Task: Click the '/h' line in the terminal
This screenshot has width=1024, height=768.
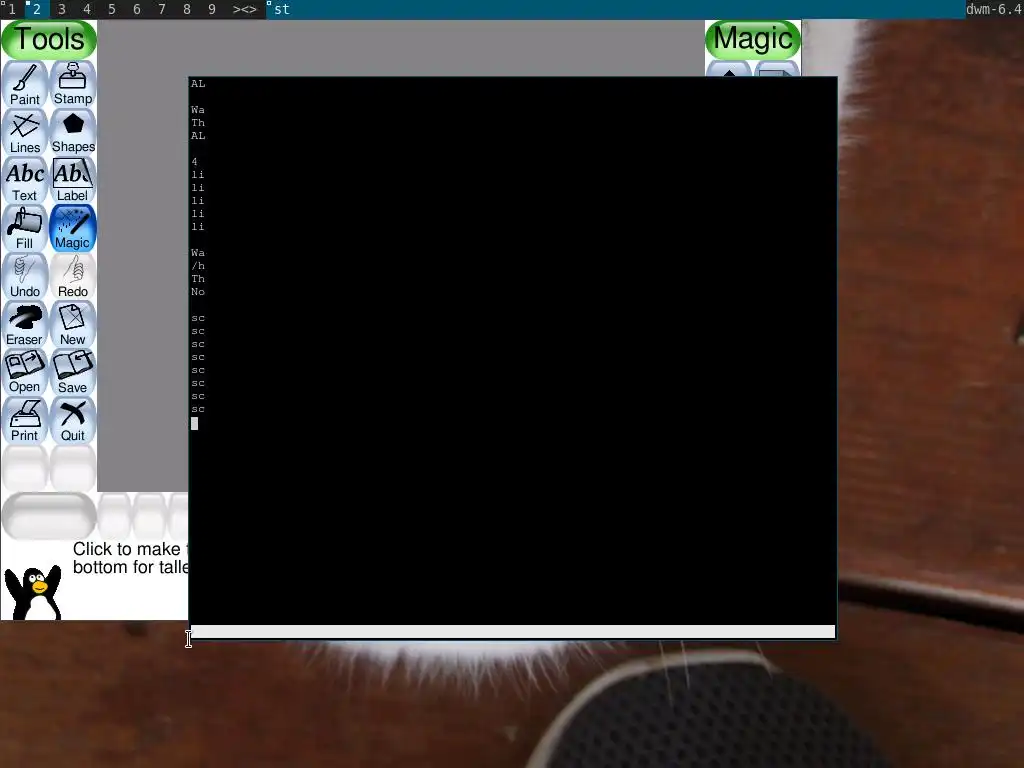Action: (x=198, y=266)
